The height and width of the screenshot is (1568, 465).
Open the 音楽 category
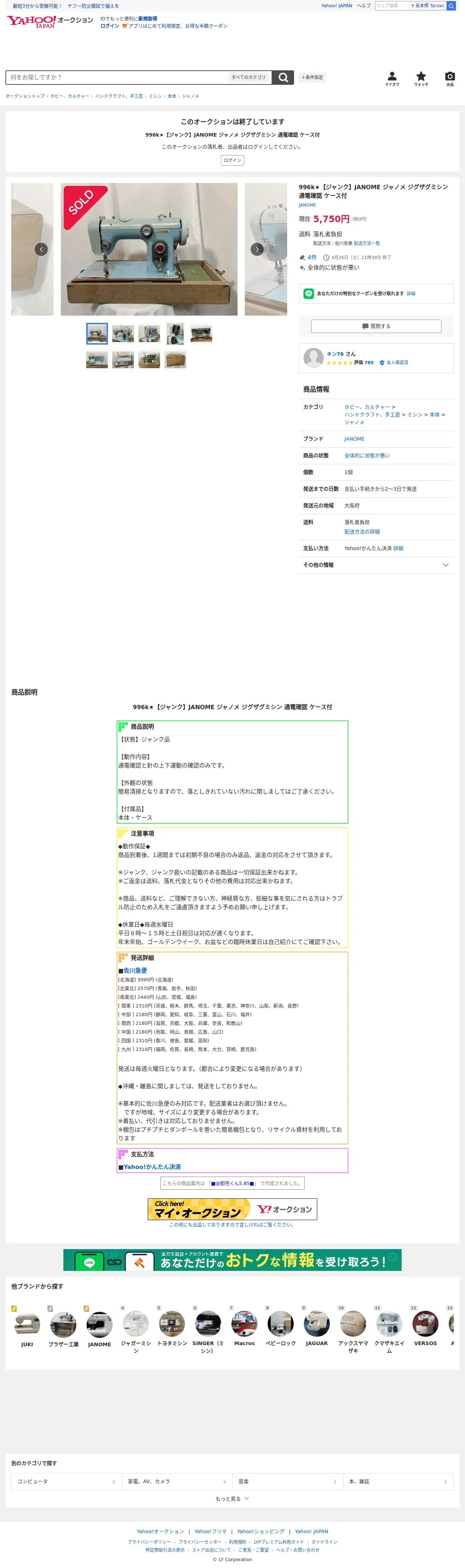288,1481
